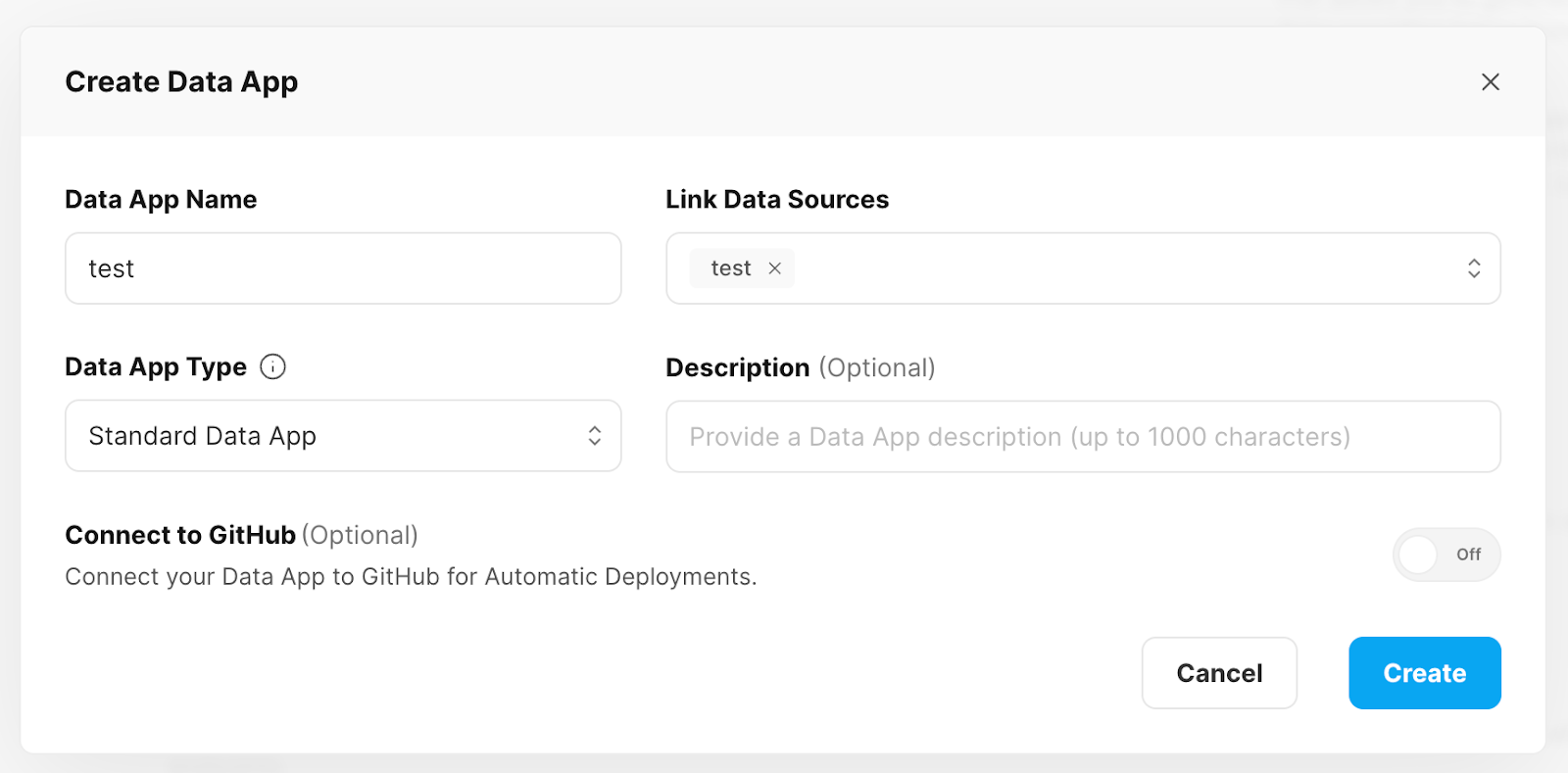This screenshot has width=1568, height=773.
Task: Remove the test data source tag
Action: [774, 268]
